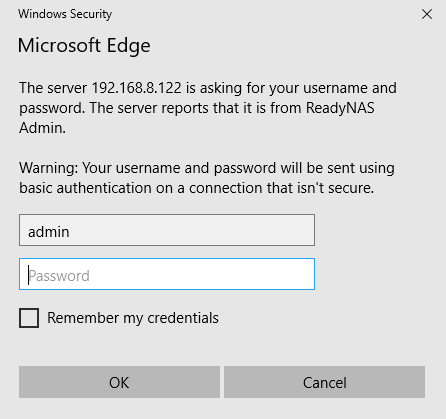
Task: Click the ReadyNAS word in the message
Action: (340, 108)
